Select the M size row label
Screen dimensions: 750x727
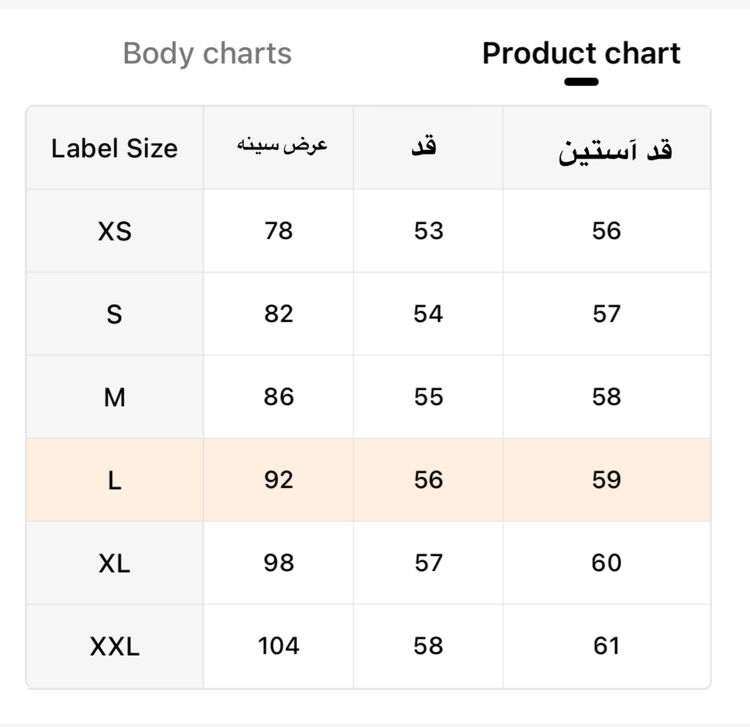coord(114,397)
